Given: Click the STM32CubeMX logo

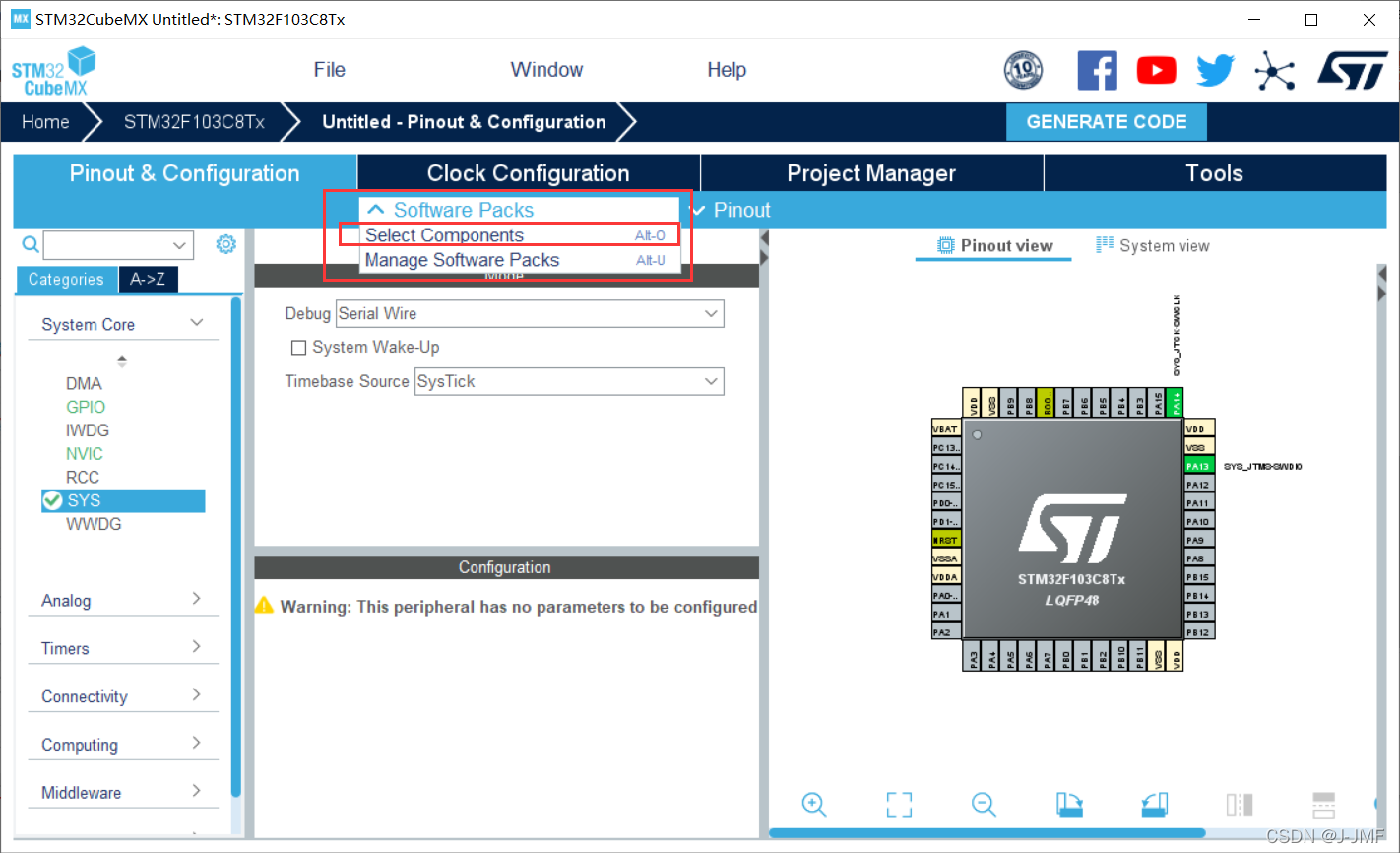Looking at the screenshot, I should click(54, 72).
